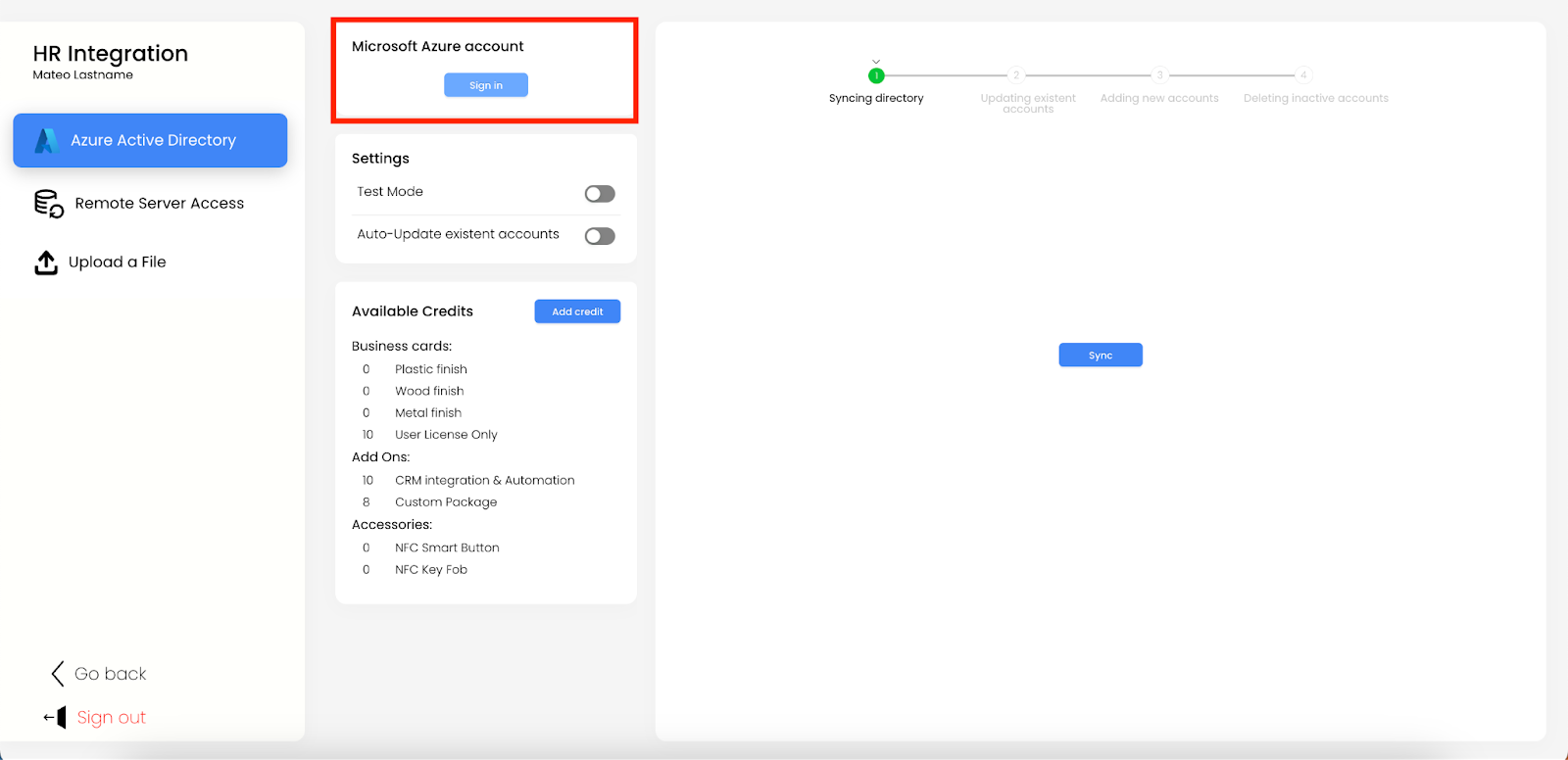Click step 2 circle in progress stepper
The width and height of the screenshot is (1568, 760).
pyautogui.click(x=1016, y=75)
